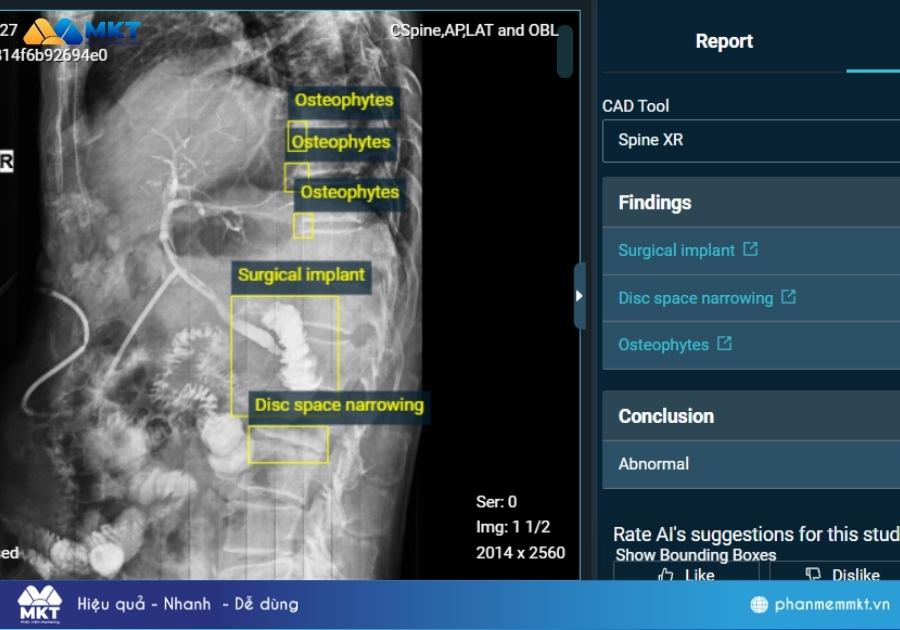Click the thumbs-up icon on Like

(x=666, y=575)
